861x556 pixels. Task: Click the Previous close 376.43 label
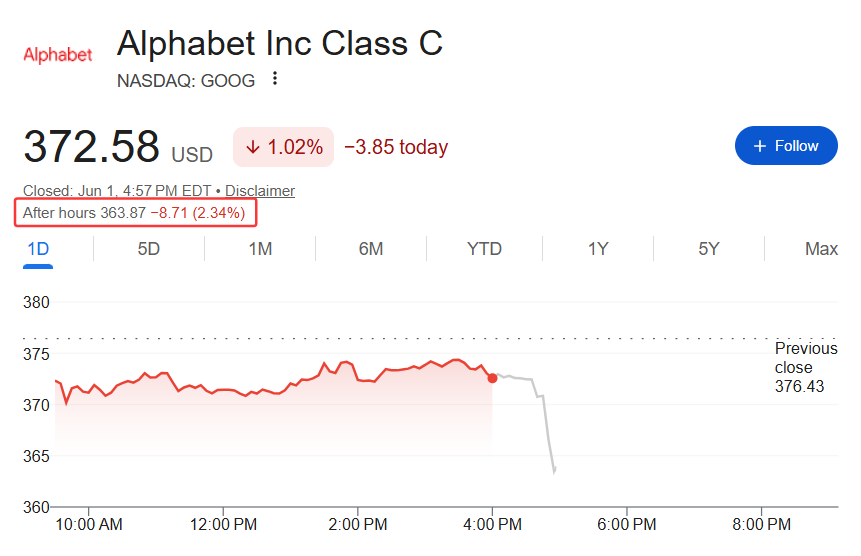(x=806, y=367)
